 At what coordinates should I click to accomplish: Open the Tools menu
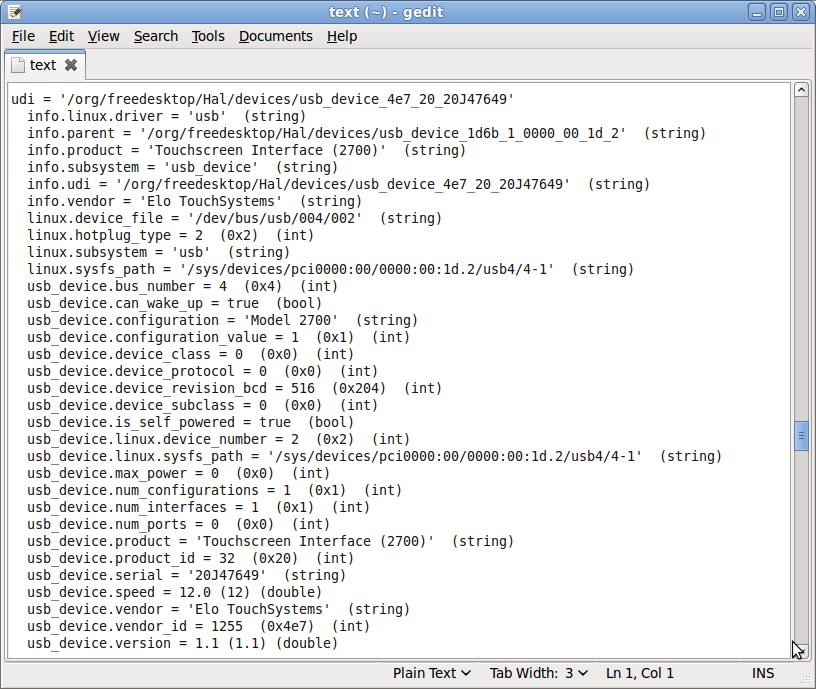click(x=208, y=36)
